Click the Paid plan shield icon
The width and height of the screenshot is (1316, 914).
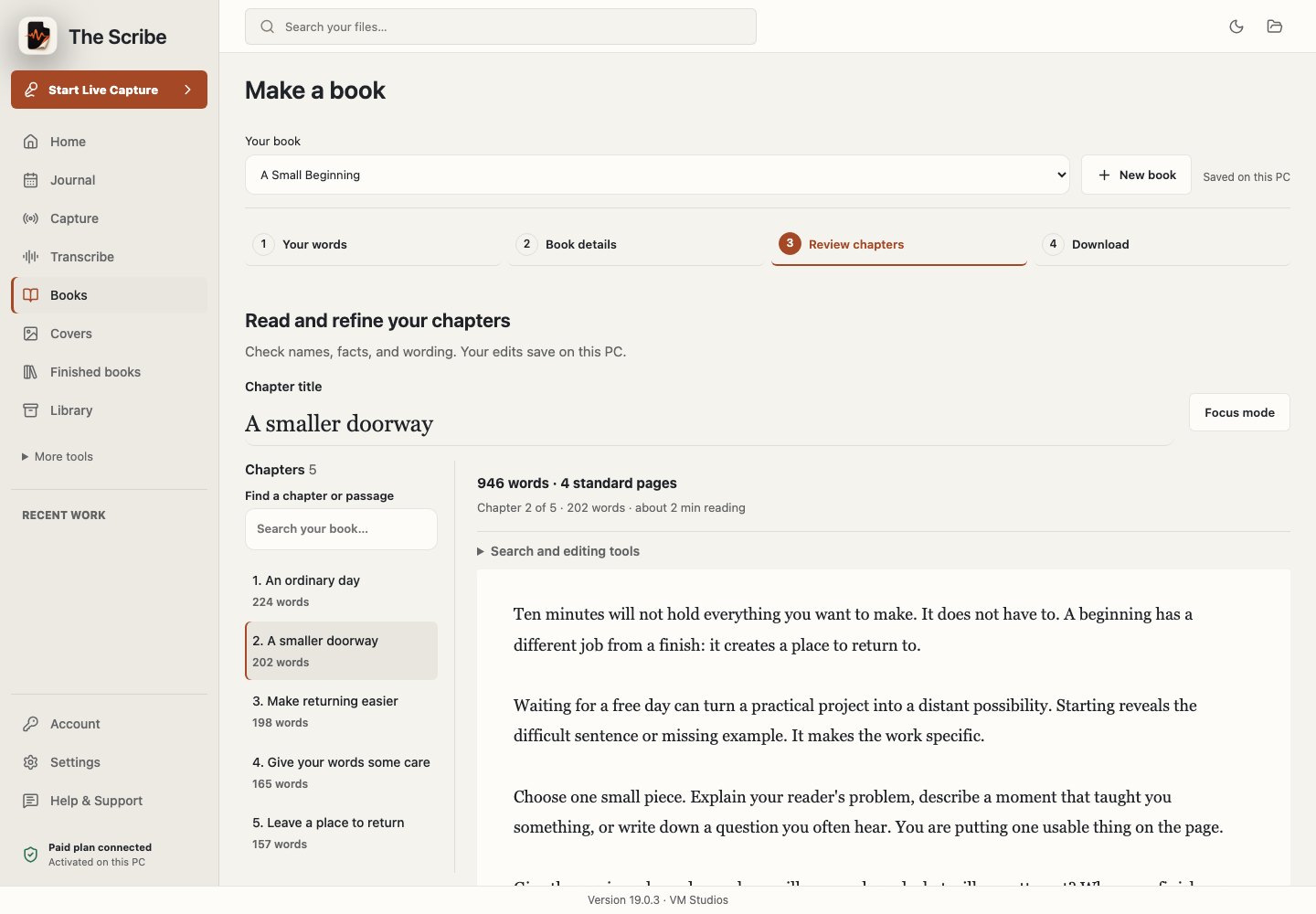point(30,855)
